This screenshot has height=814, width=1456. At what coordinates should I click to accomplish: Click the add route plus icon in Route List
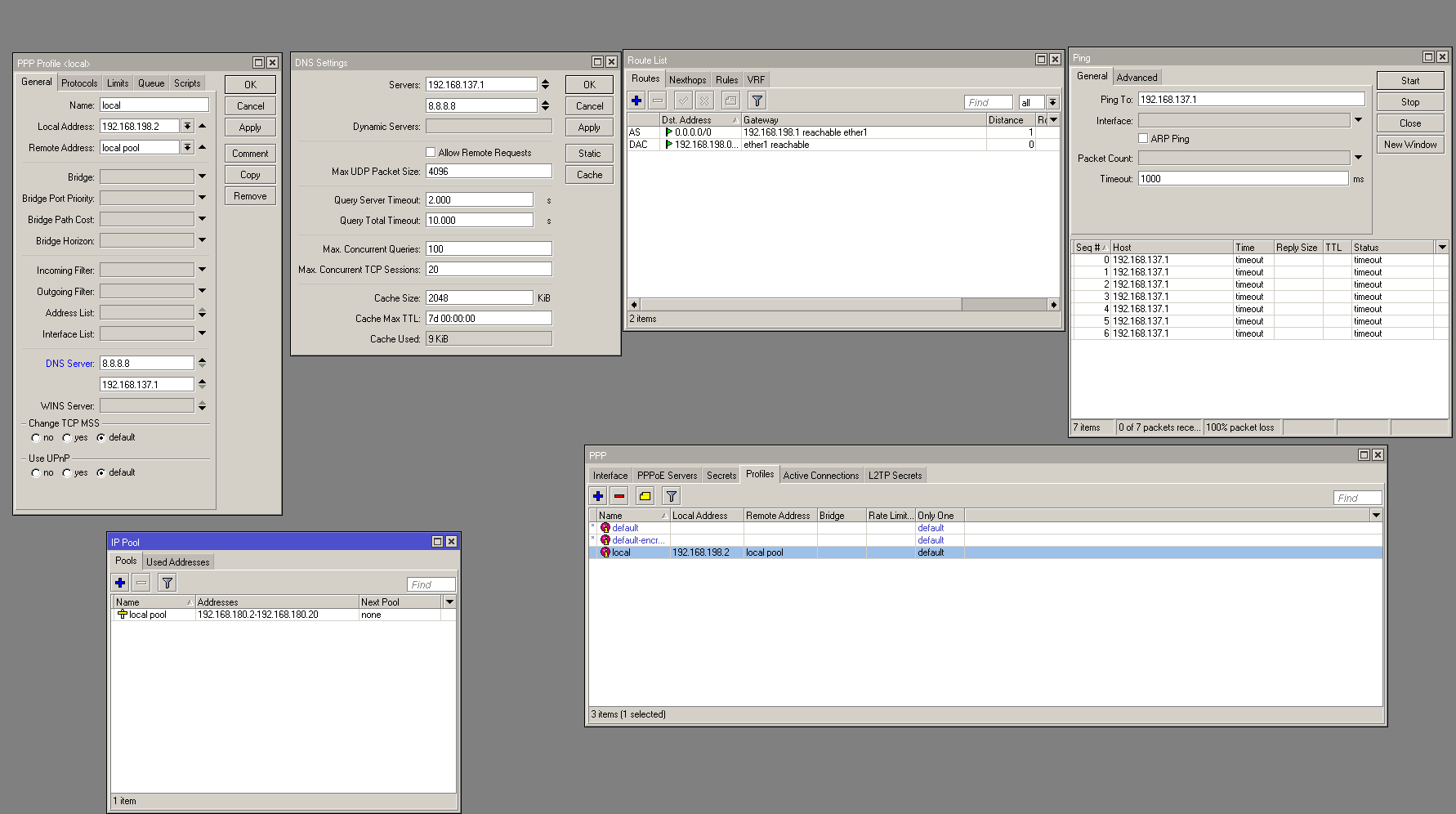[x=636, y=101]
